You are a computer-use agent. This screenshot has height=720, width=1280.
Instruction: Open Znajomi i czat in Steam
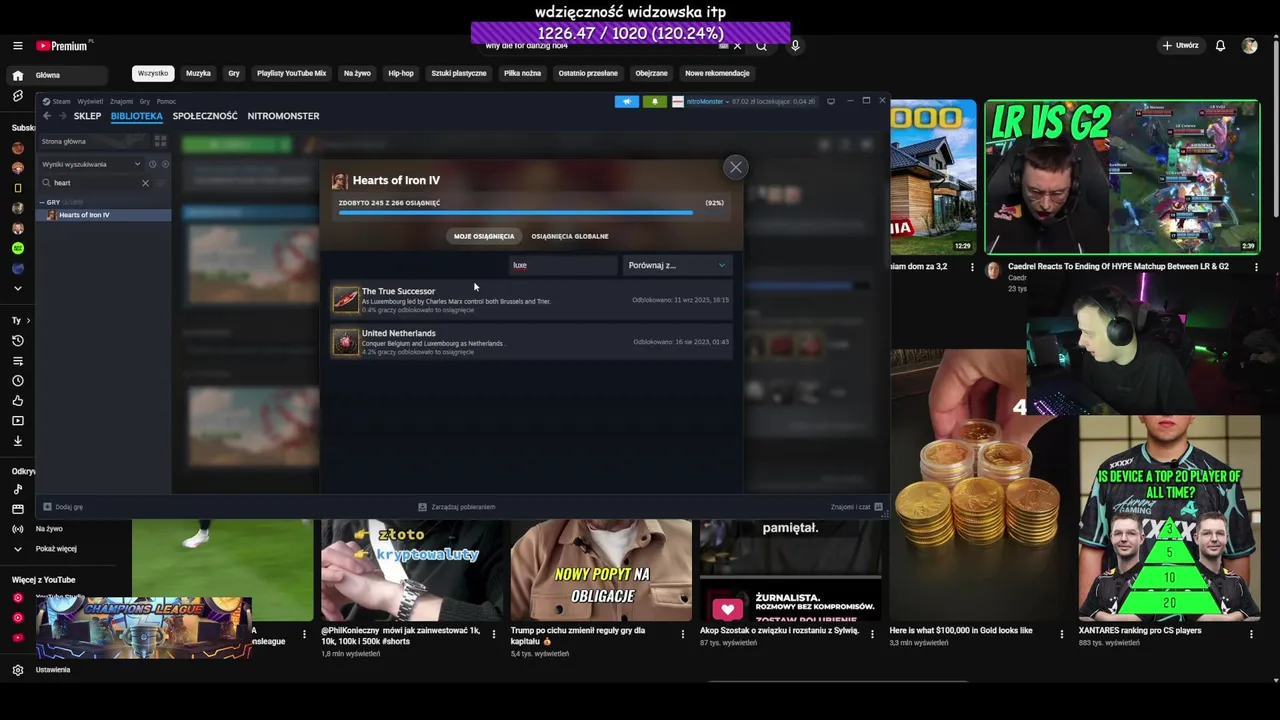click(x=856, y=507)
